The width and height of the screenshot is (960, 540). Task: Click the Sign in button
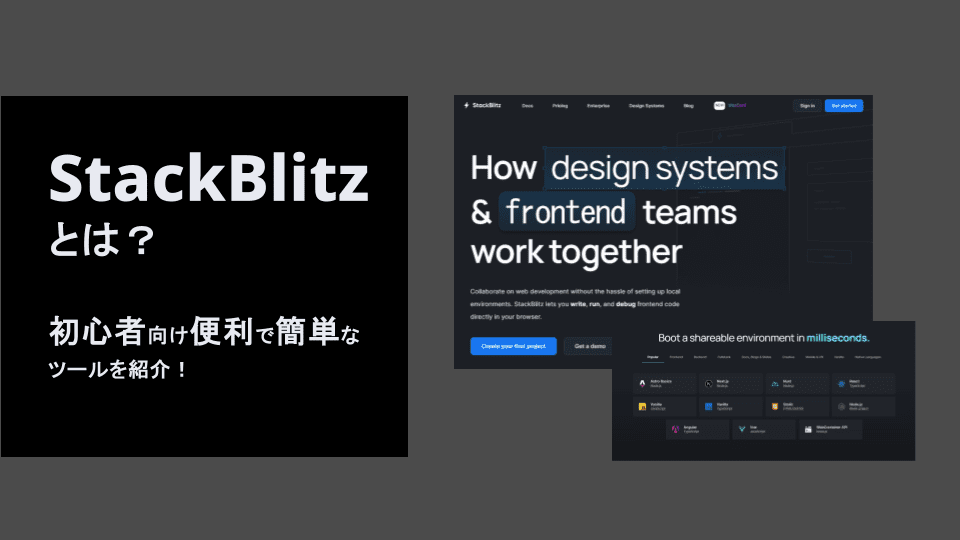tap(807, 105)
